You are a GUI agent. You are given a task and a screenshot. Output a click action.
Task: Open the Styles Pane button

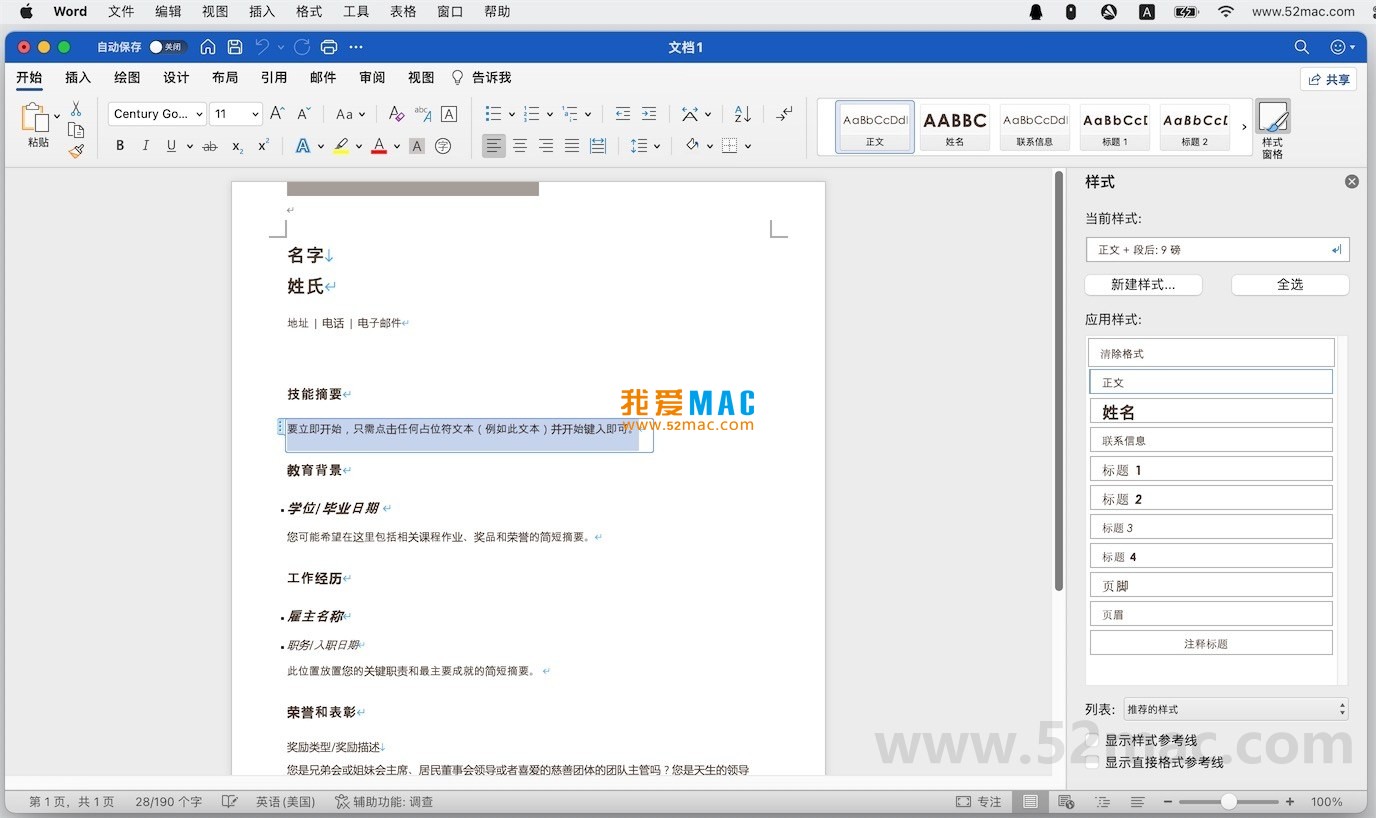(x=1272, y=128)
